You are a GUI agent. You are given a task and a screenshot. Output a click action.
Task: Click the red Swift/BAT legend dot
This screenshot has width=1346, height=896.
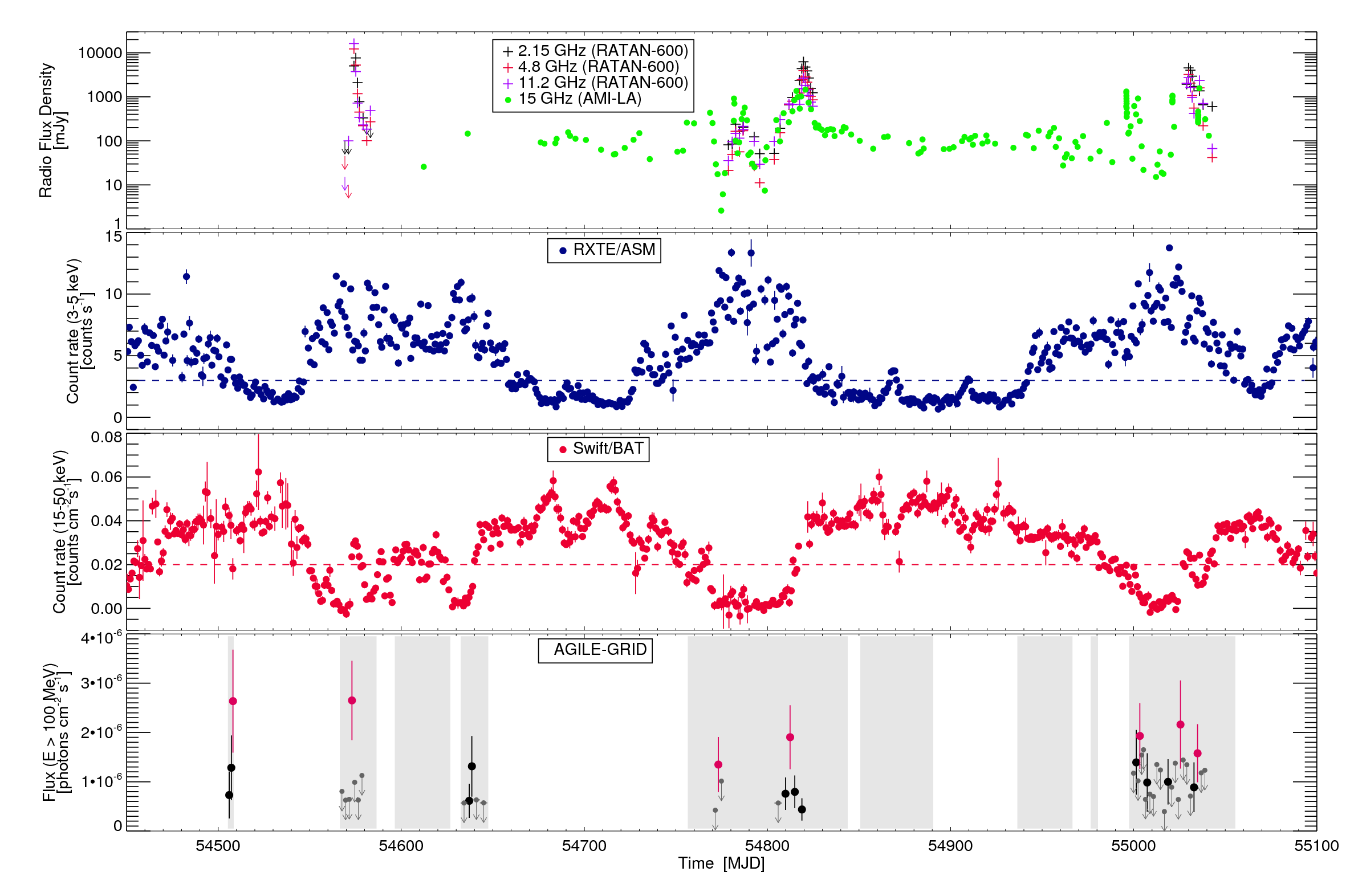tap(563, 450)
